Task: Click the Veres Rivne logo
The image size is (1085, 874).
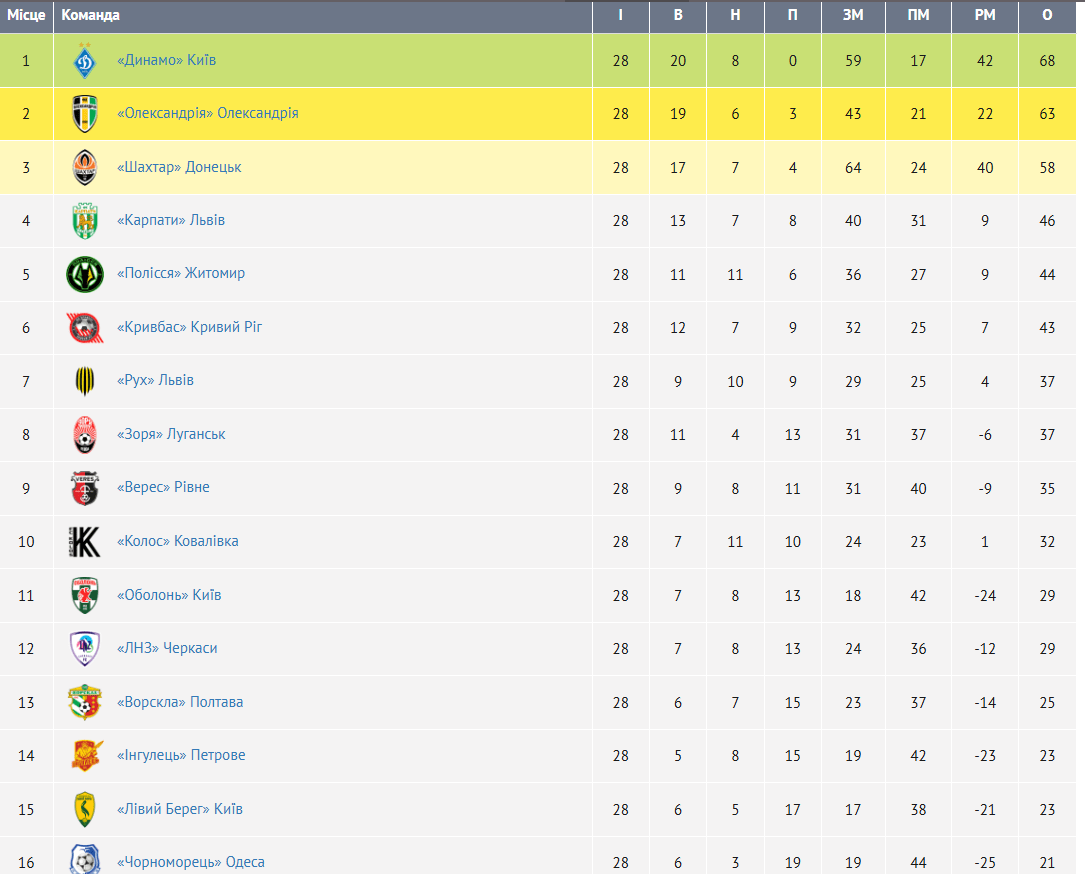Action: click(85, 489)
